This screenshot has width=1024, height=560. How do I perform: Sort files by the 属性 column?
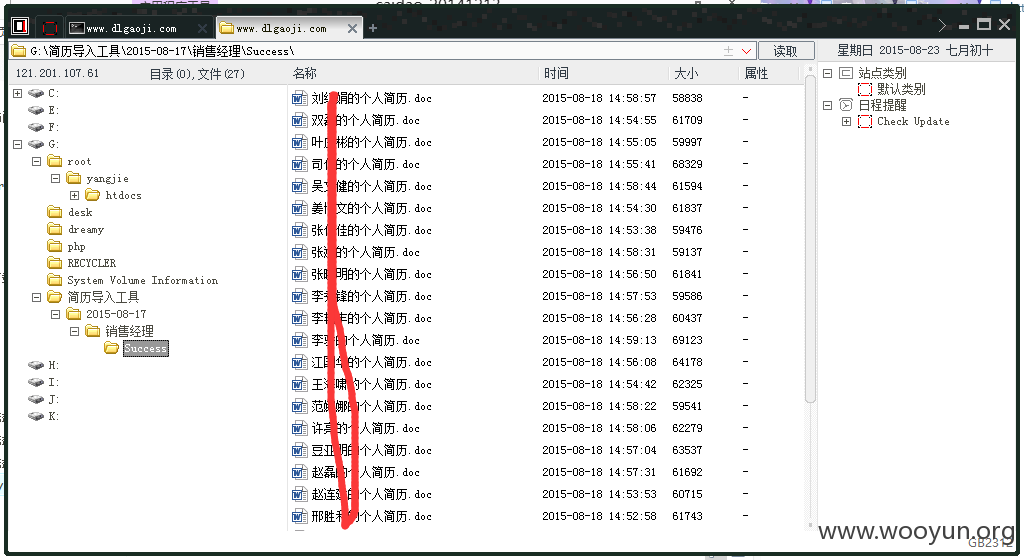point(756,73)
